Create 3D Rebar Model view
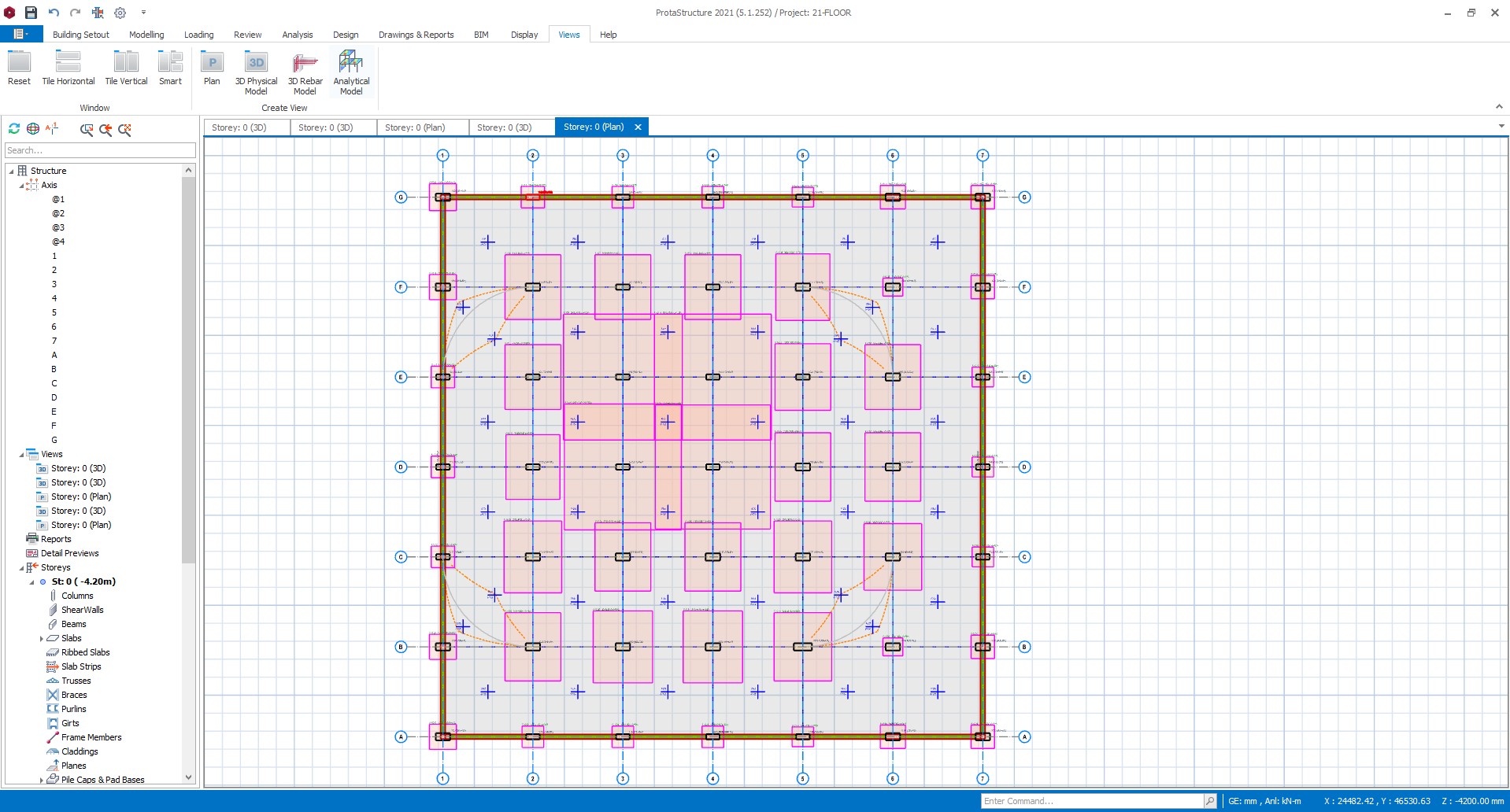This screenshot has height=812, width=1510. tap(305, 72)
